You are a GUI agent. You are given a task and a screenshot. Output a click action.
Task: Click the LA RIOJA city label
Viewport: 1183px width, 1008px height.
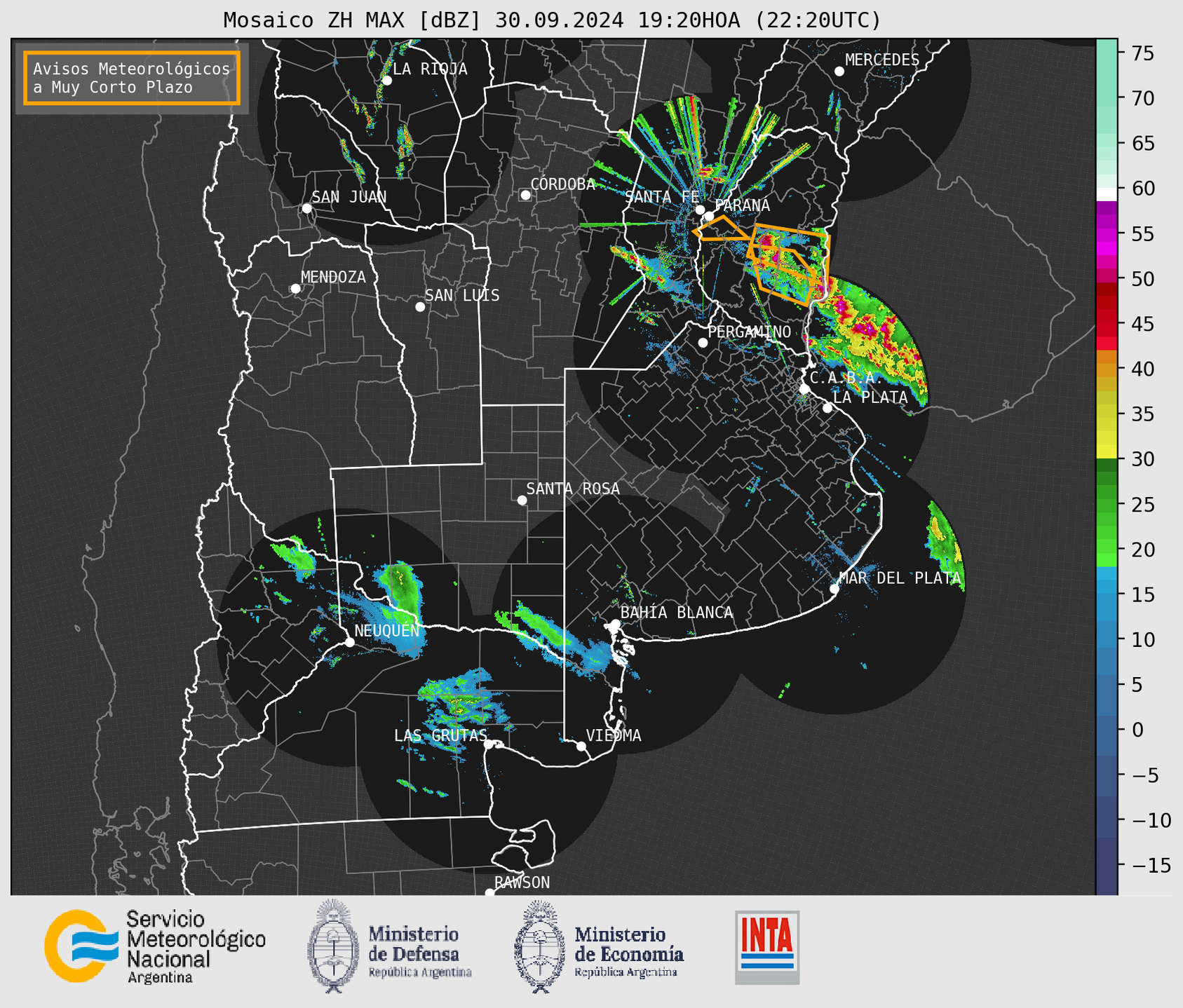[430, 69]
